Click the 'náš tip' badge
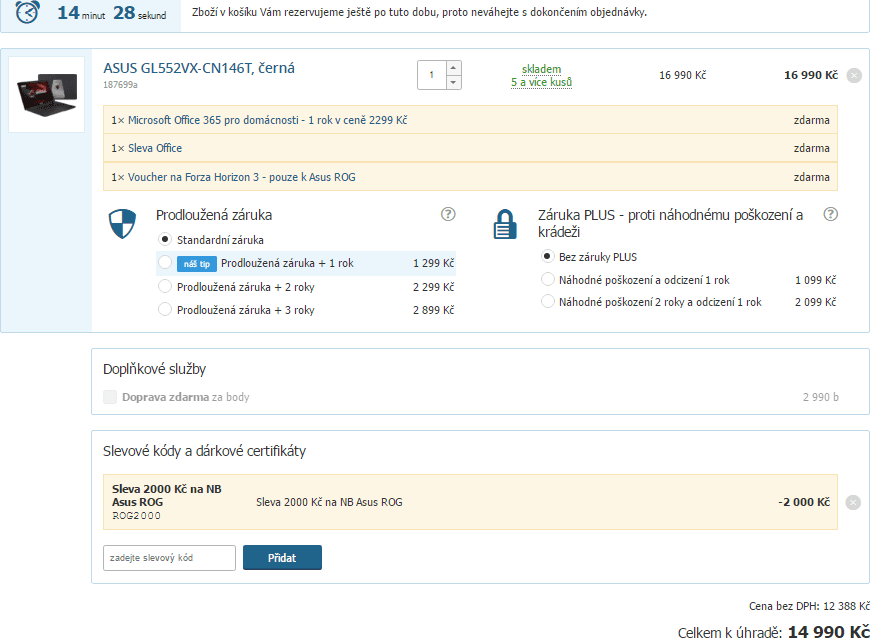 (x=197, y=264)
